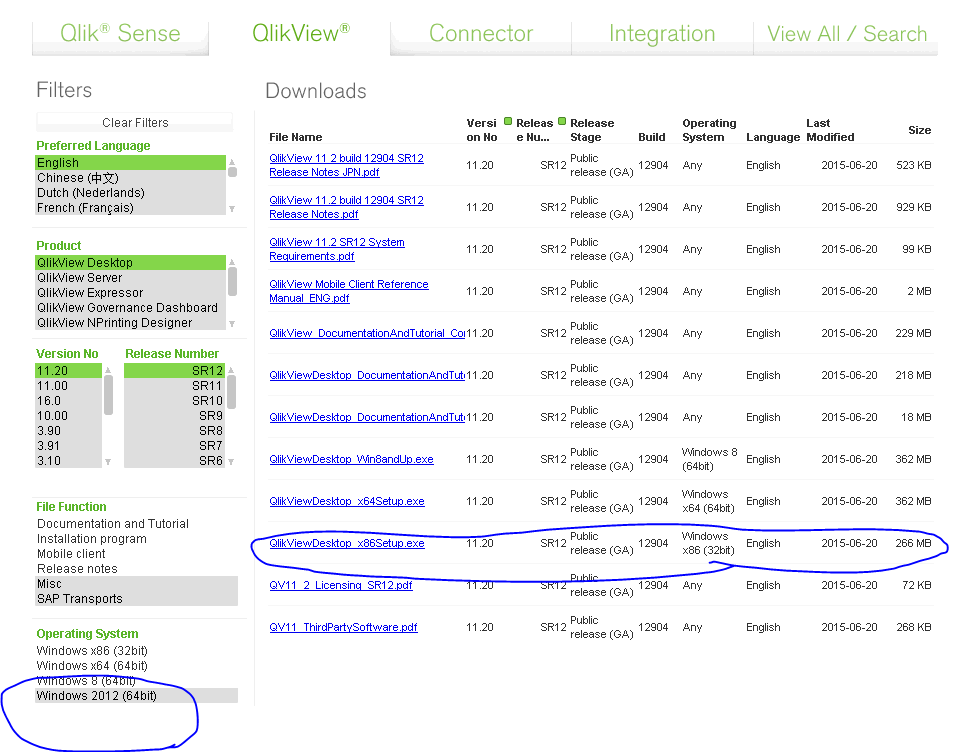
Task: Filter by Windows x64 (64bit) operating system
Action: 137,666
